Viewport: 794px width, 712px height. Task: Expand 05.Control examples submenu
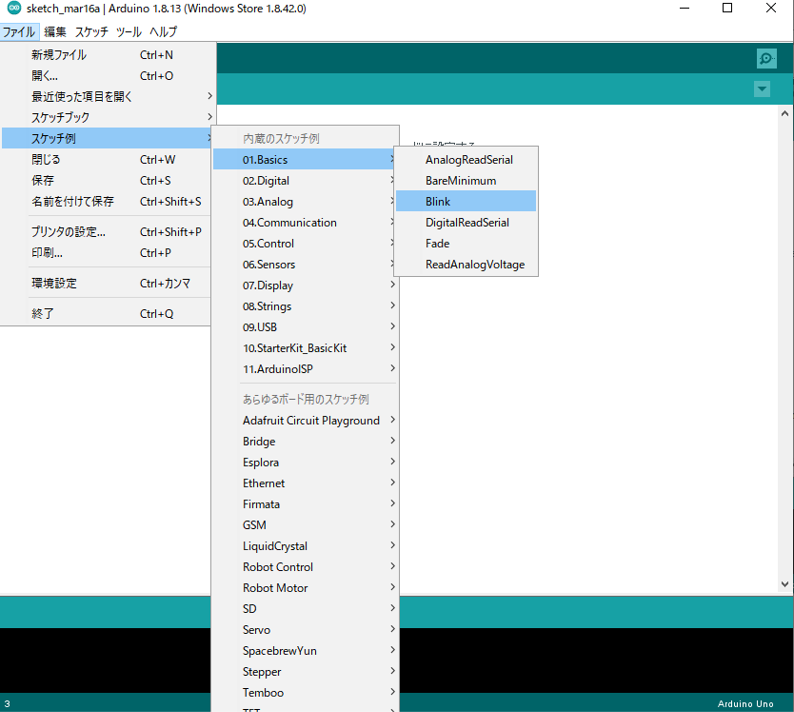[305, 243]
